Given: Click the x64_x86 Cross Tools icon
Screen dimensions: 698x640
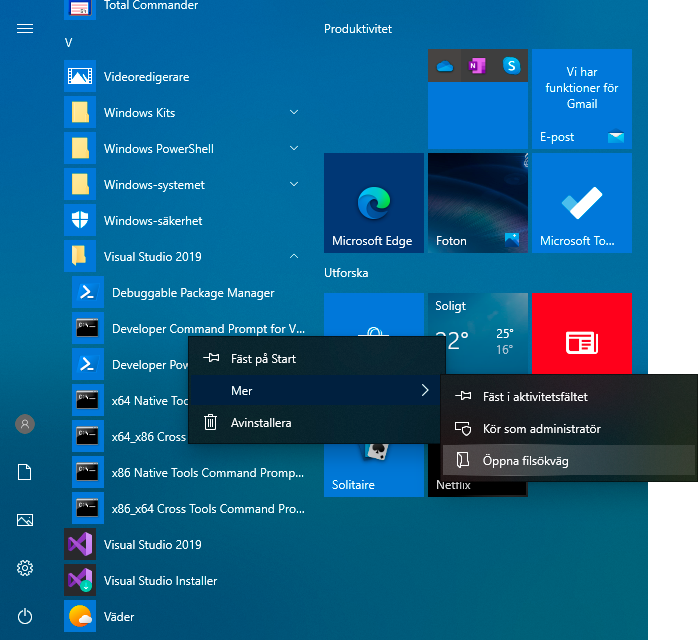Looking at the screenshot, I should (x=88, y=436).
